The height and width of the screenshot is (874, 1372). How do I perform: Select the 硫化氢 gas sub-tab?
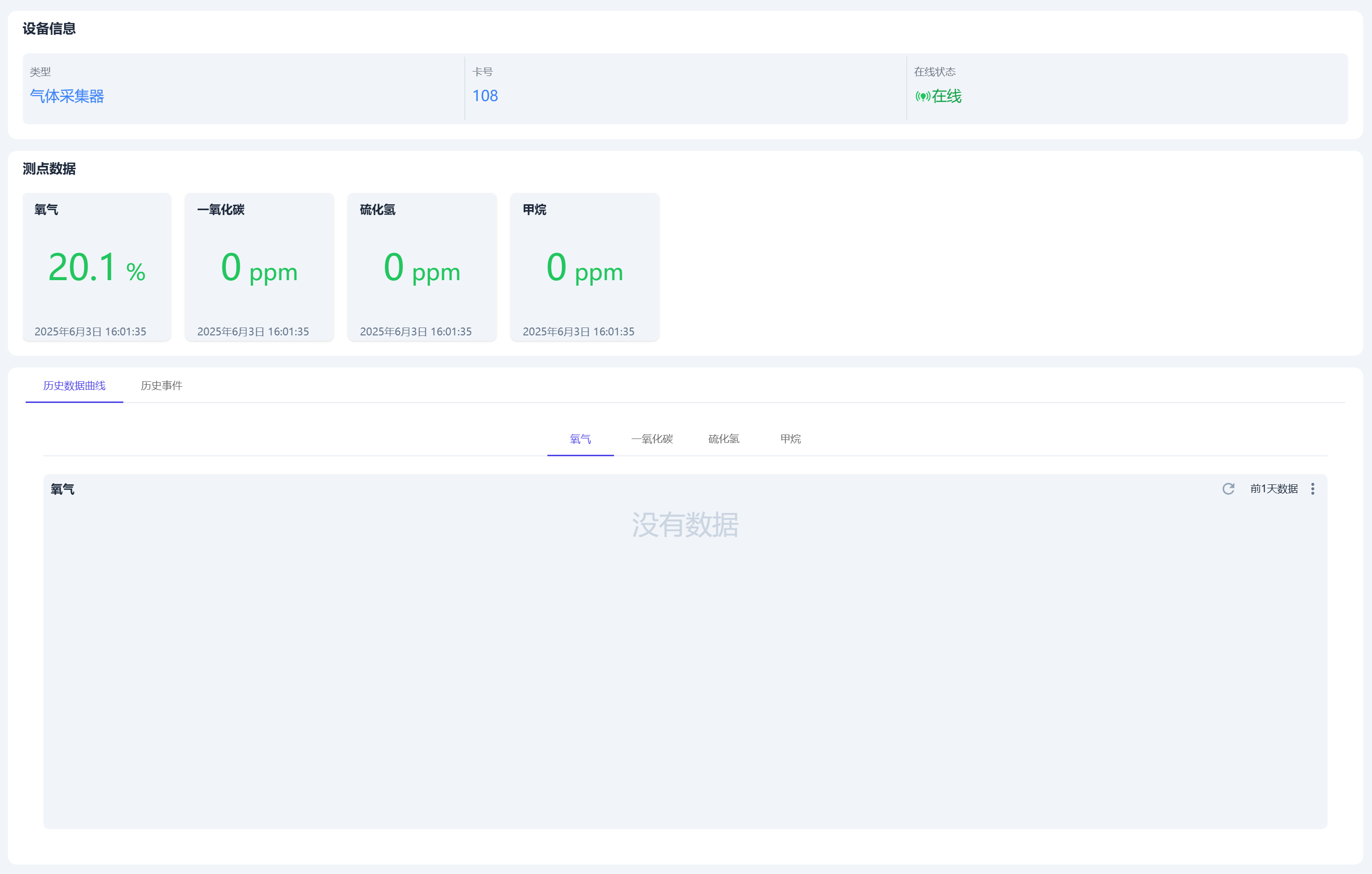[x=723, y=438]
